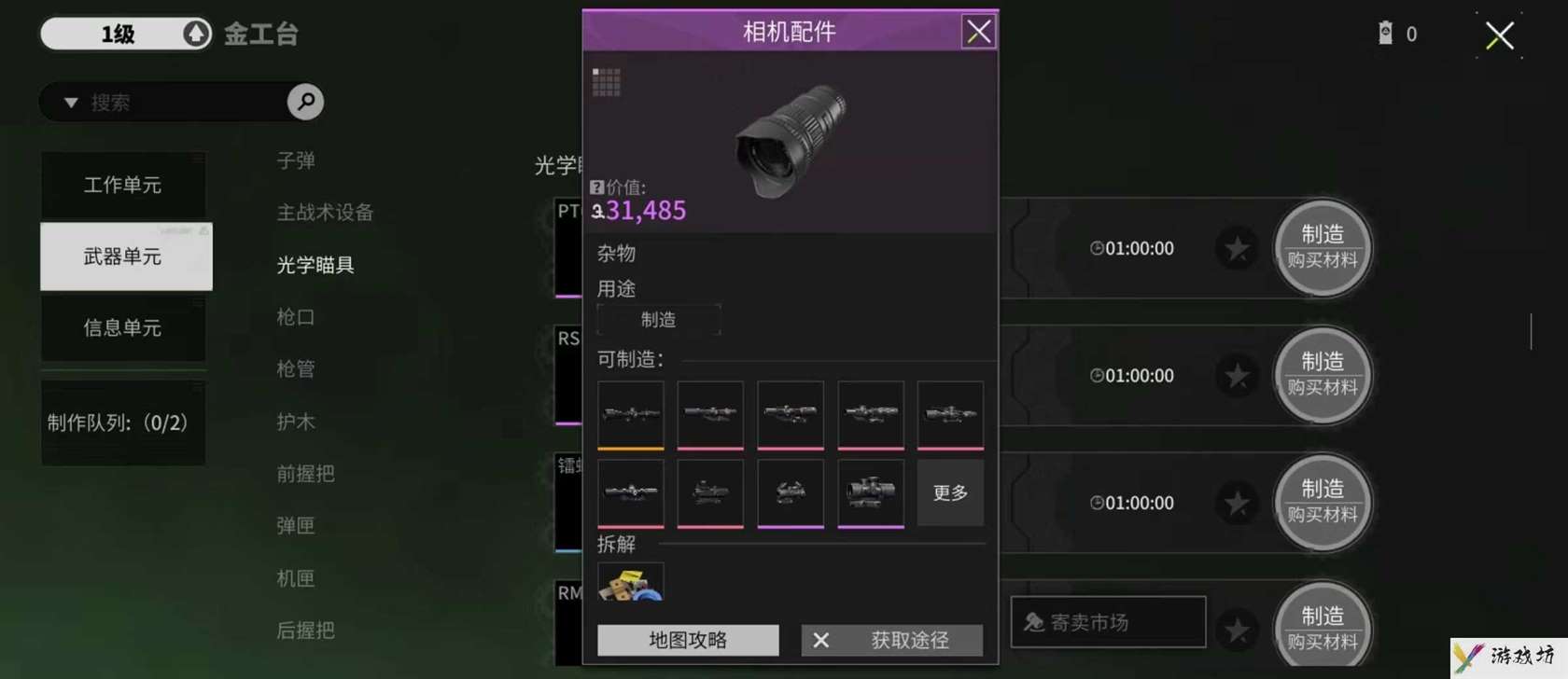1568x679 pixels.
Task: Open the search filter dropdown arrow
Action: (71, 103)
